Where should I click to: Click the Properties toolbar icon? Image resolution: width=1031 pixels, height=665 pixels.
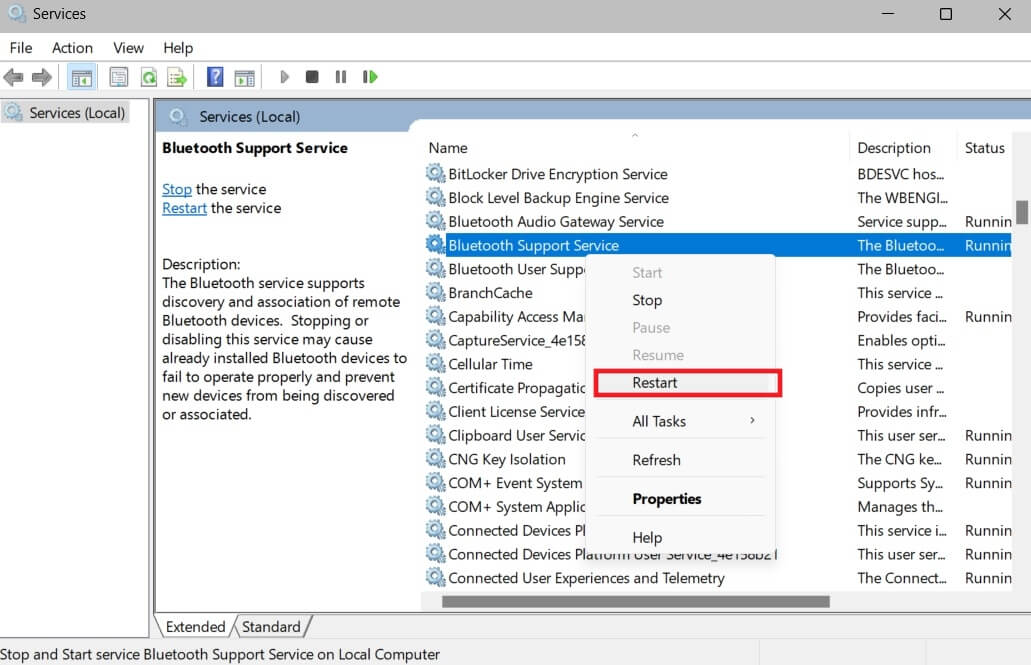[120, 77]
